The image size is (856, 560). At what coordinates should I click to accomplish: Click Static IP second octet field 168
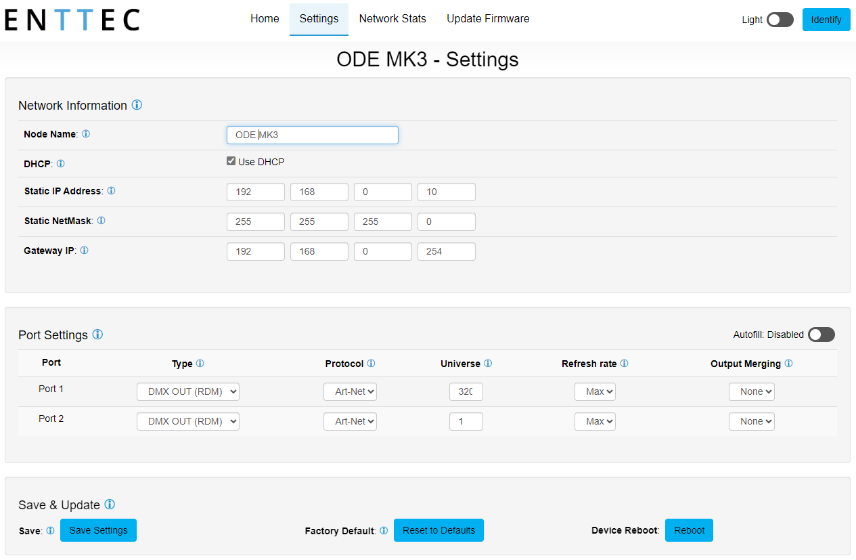pos(319,192)
